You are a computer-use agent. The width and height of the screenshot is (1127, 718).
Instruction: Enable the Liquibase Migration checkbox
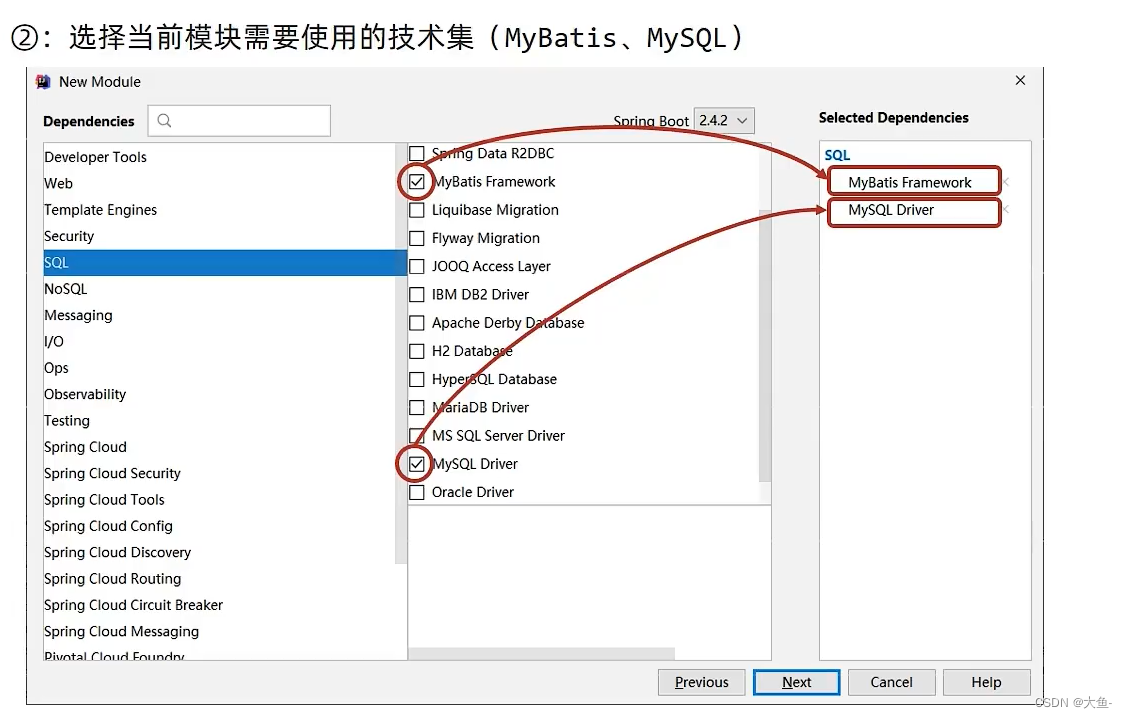point(417,210)
